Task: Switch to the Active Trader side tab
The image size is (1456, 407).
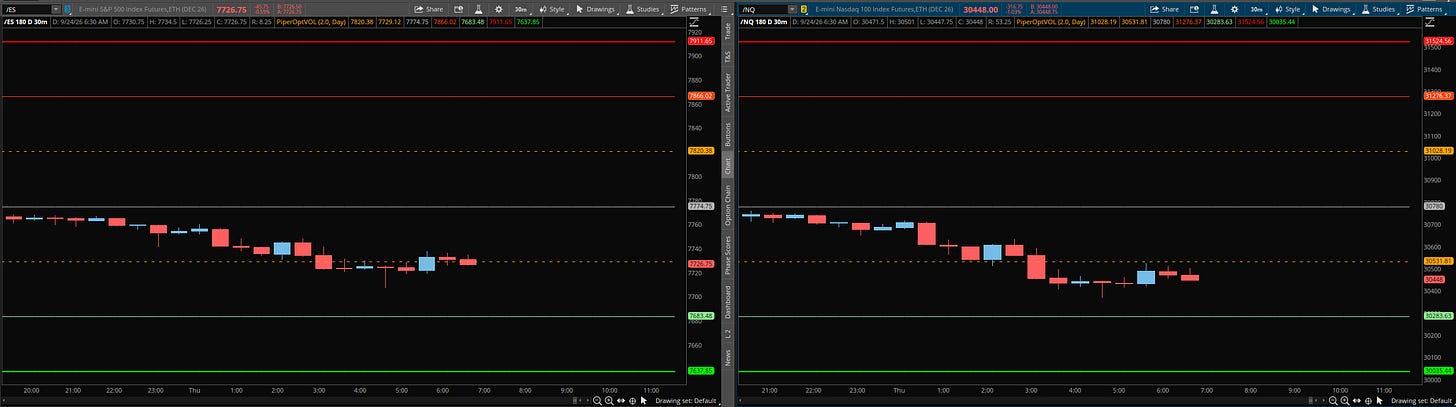Action: tap(728, 92)
